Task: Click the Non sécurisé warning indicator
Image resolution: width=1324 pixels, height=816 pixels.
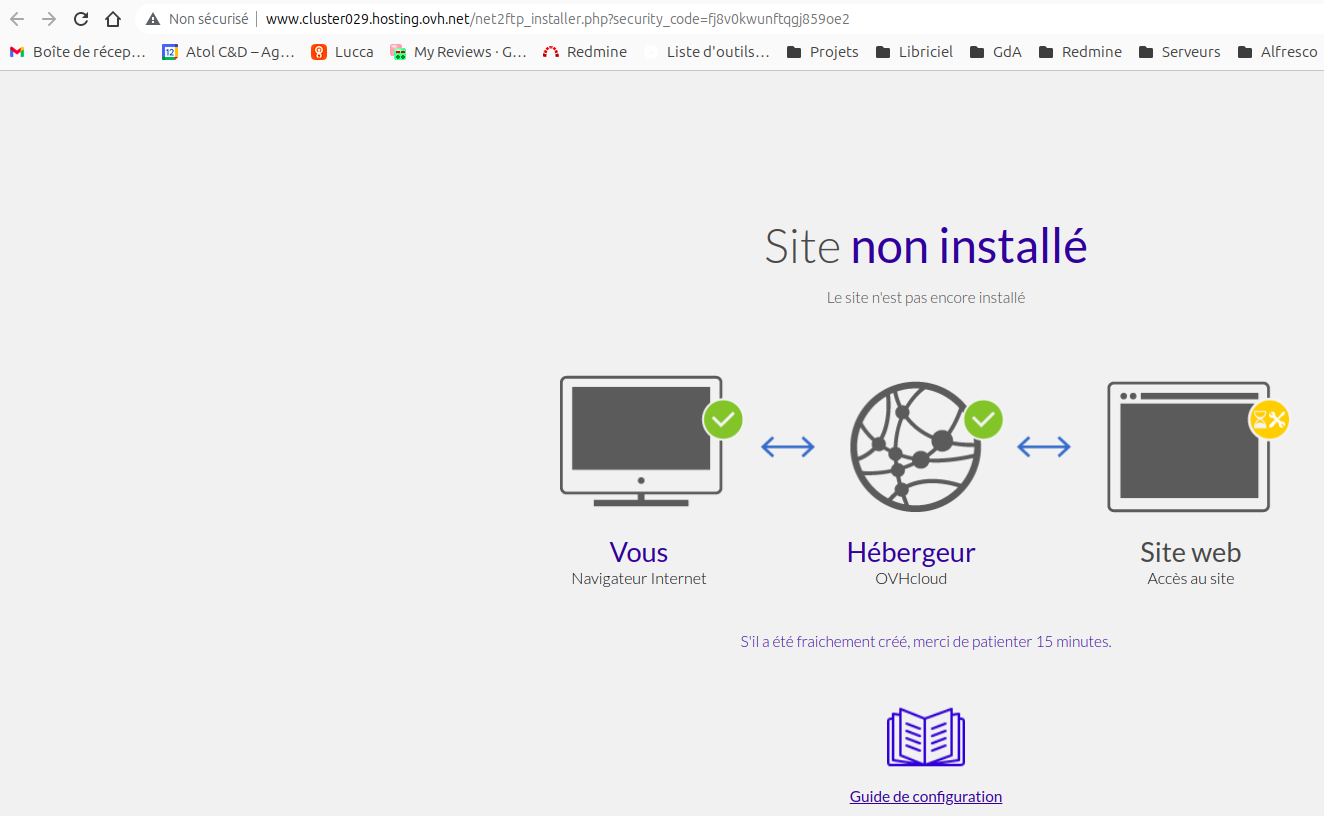Action: [197, 19]
